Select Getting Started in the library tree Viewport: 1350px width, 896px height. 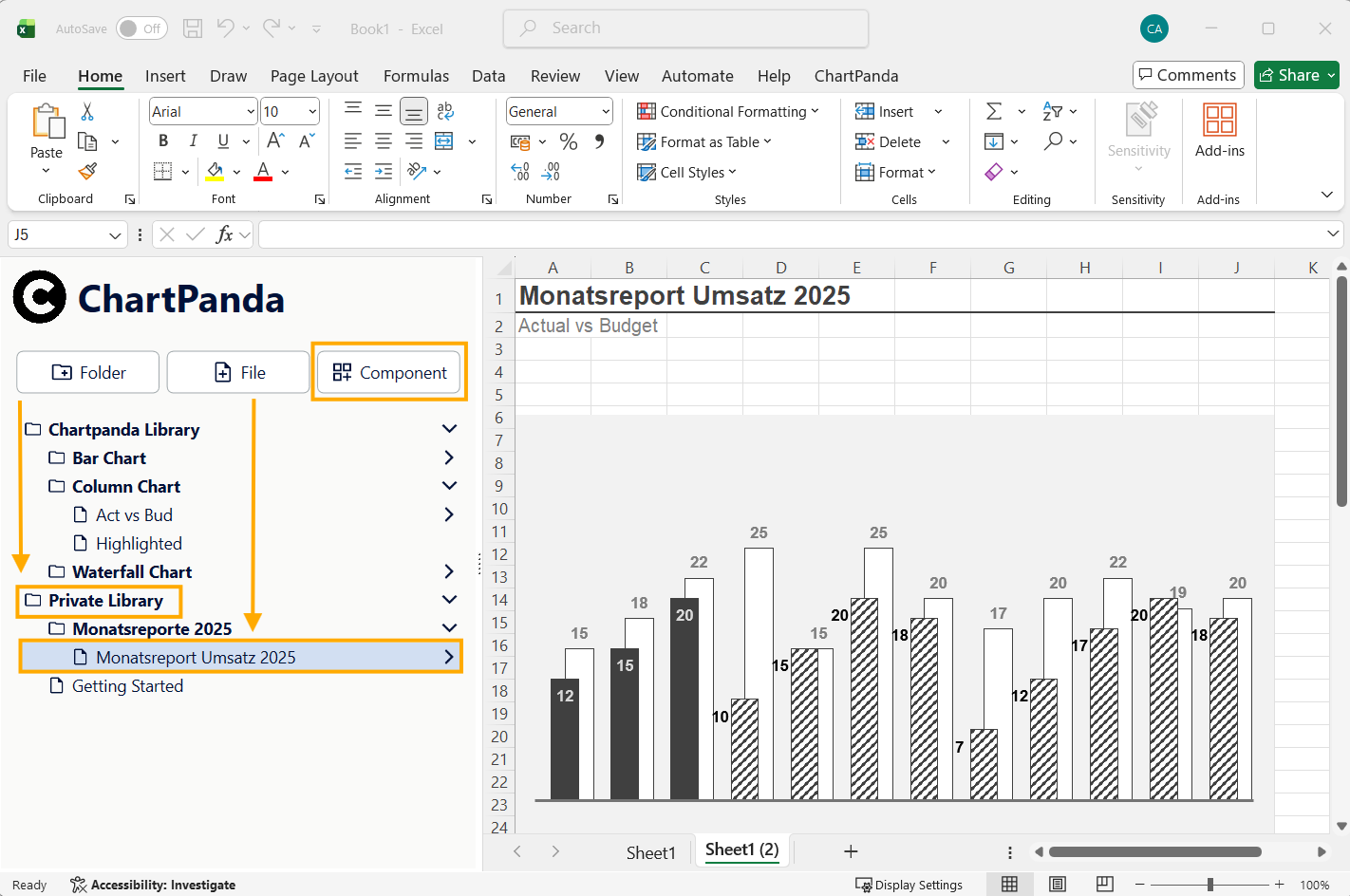(127, 686)
